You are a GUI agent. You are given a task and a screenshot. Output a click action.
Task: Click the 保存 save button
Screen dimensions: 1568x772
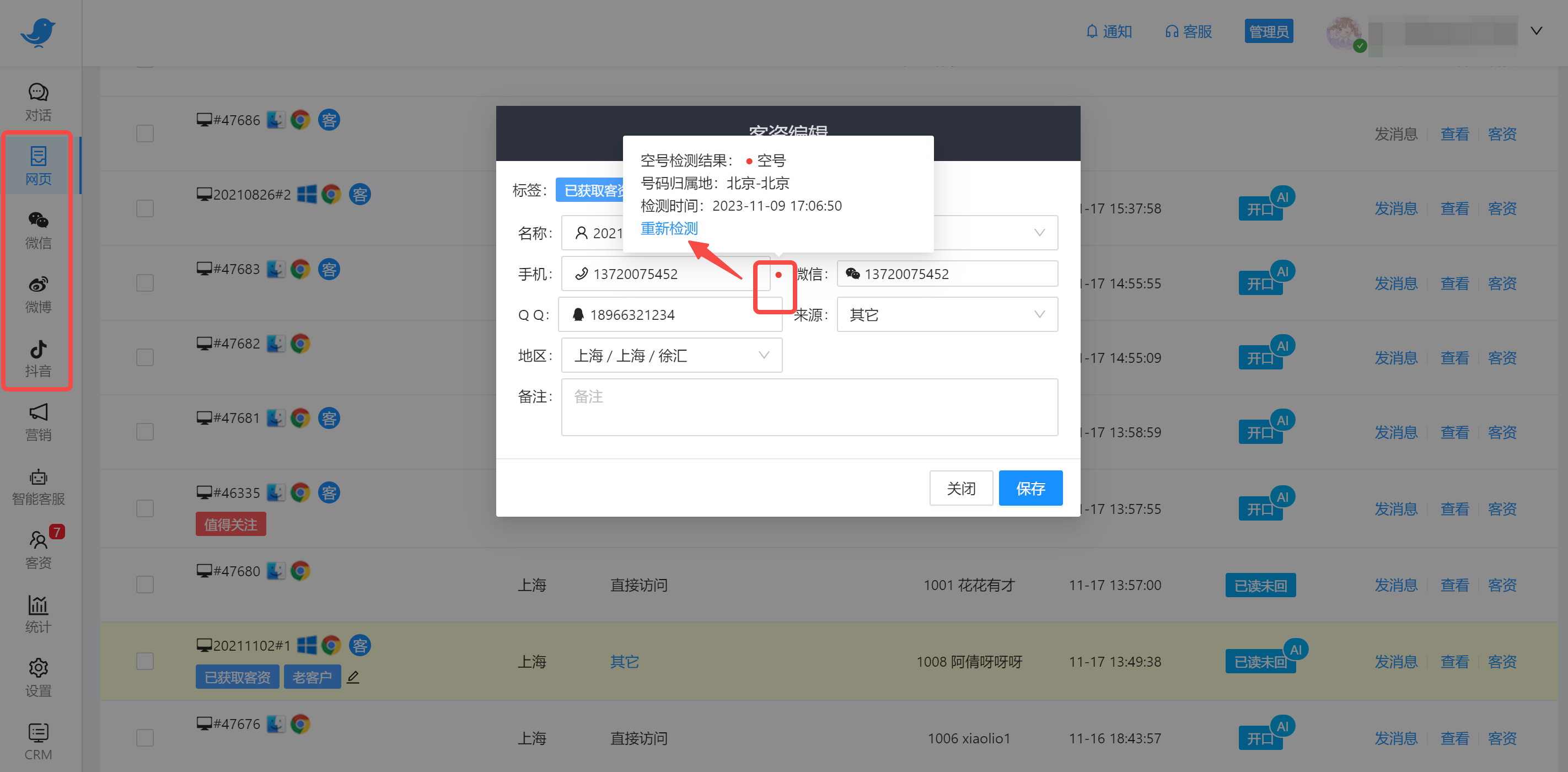1030,487
